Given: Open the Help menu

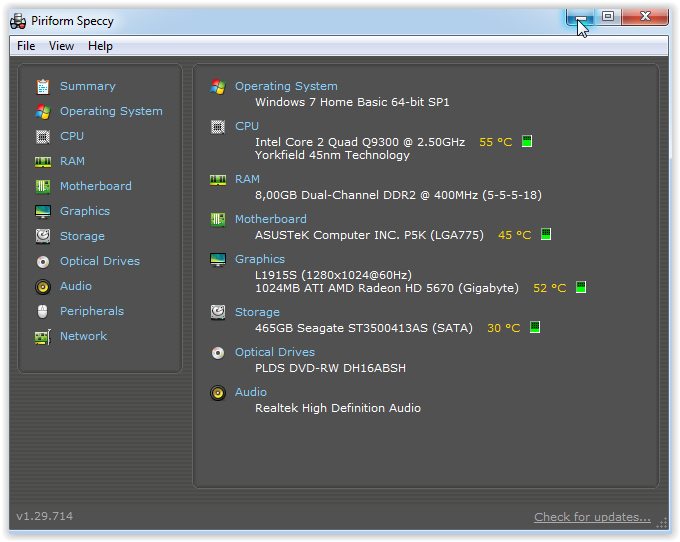Looking at the screenshot, I should 100,46.
